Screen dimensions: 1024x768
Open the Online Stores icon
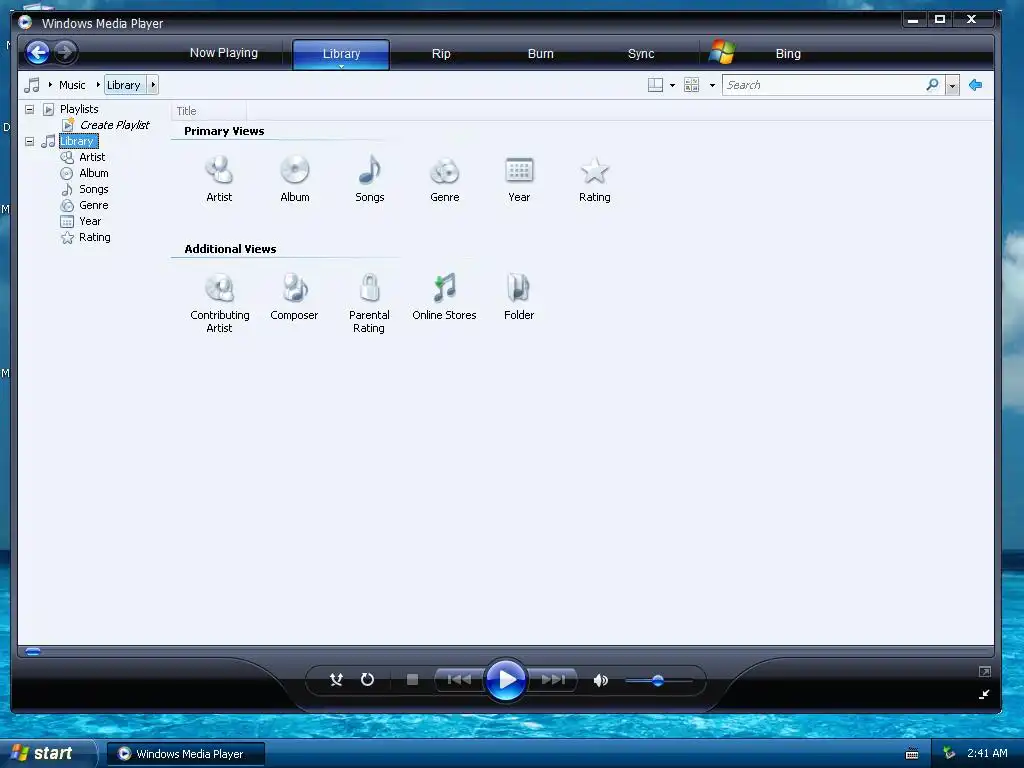coord(445,288)
